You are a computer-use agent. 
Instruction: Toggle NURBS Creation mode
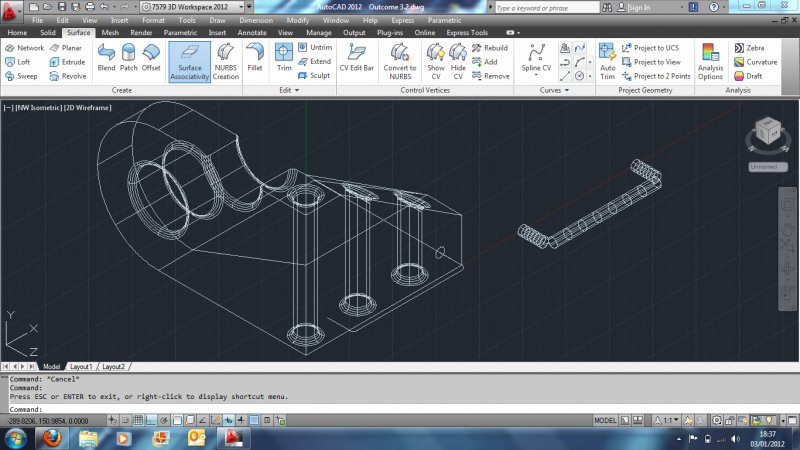coord(225,60)
